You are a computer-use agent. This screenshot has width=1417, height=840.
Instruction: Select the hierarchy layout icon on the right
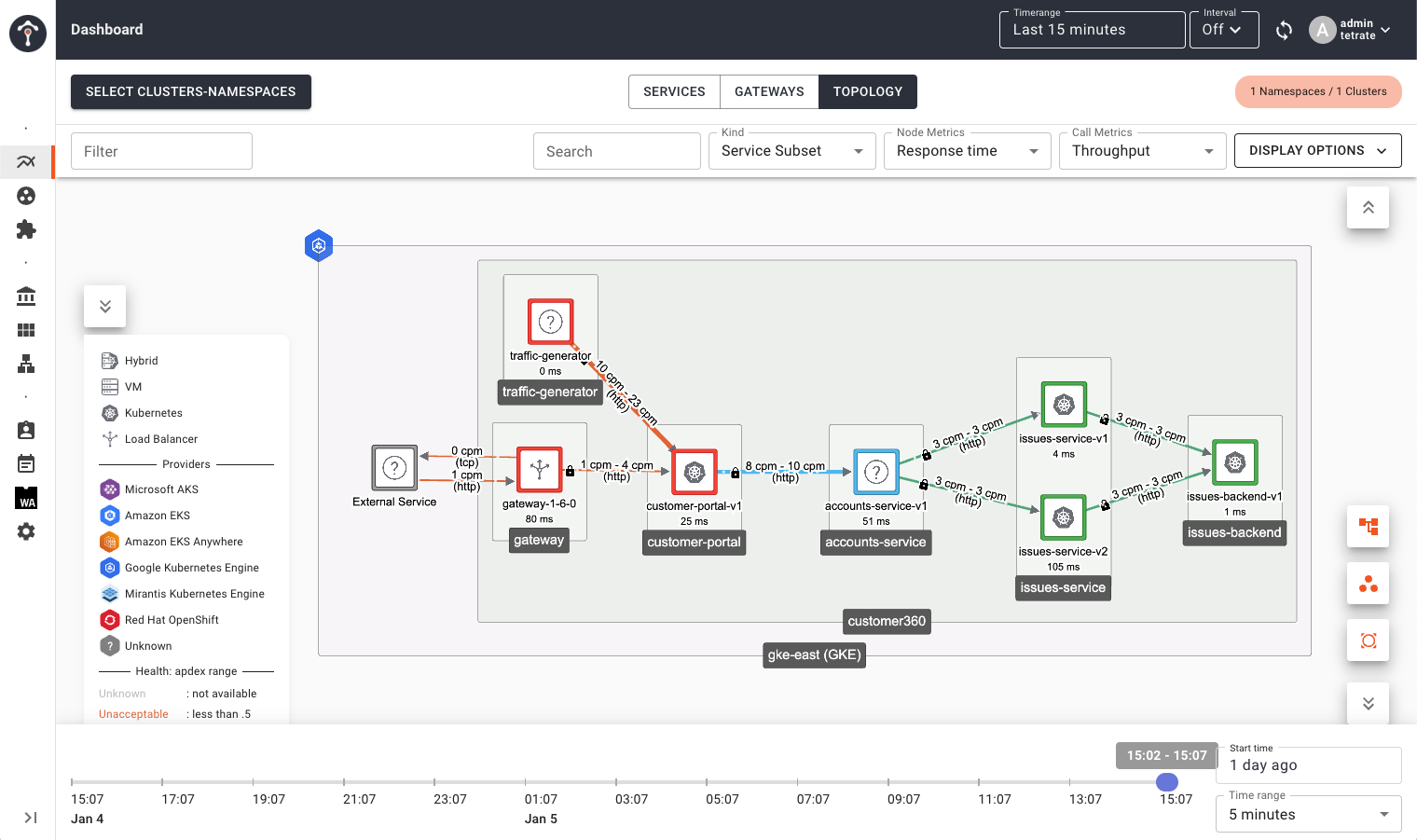(x=1368, y=527)
